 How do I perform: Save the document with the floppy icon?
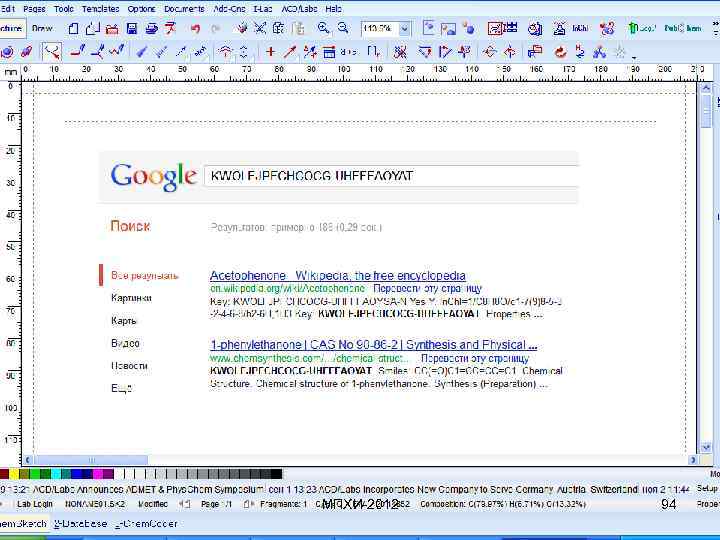pos(132,28)
